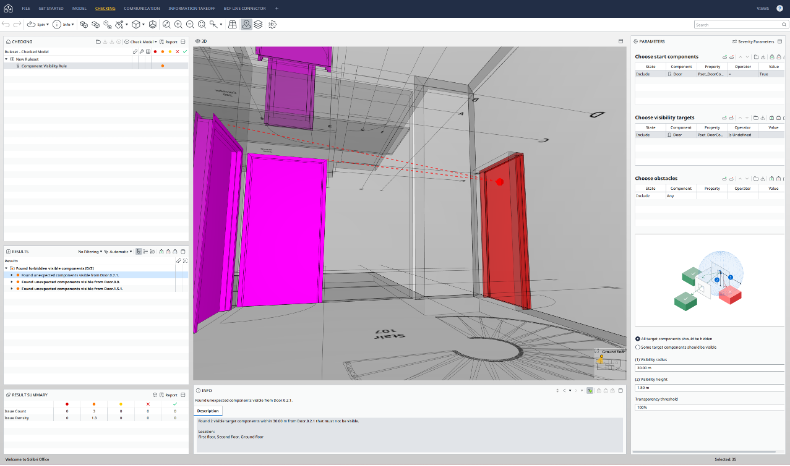Click the Description tab in Info panel
Image resolution: width=790 pixels, height=466 pixels.
click(209, 410)
